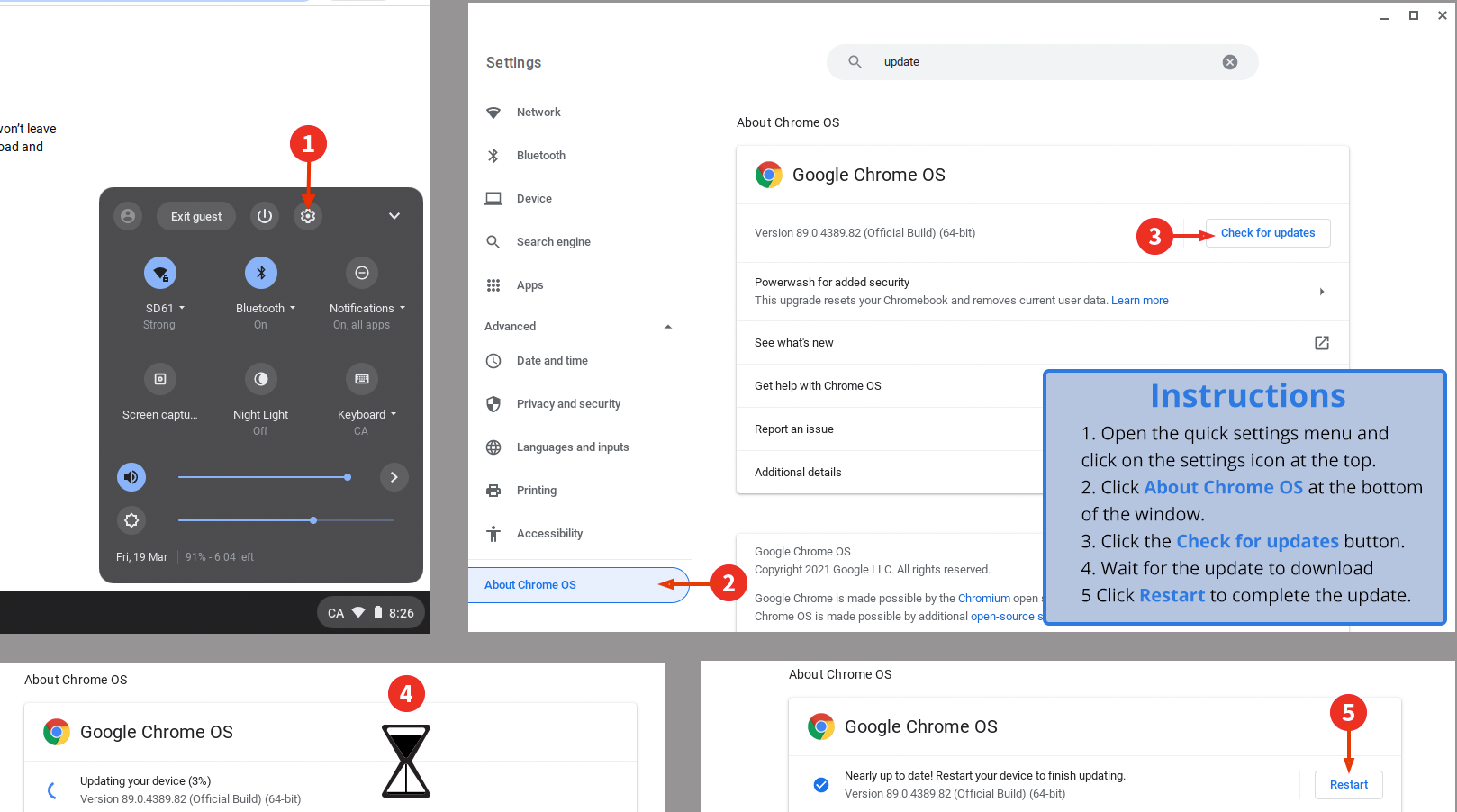This screenshot has height=812, width=1457.
Task: Open audio settings arrow beside volume
Action: [x=394, y=477]
